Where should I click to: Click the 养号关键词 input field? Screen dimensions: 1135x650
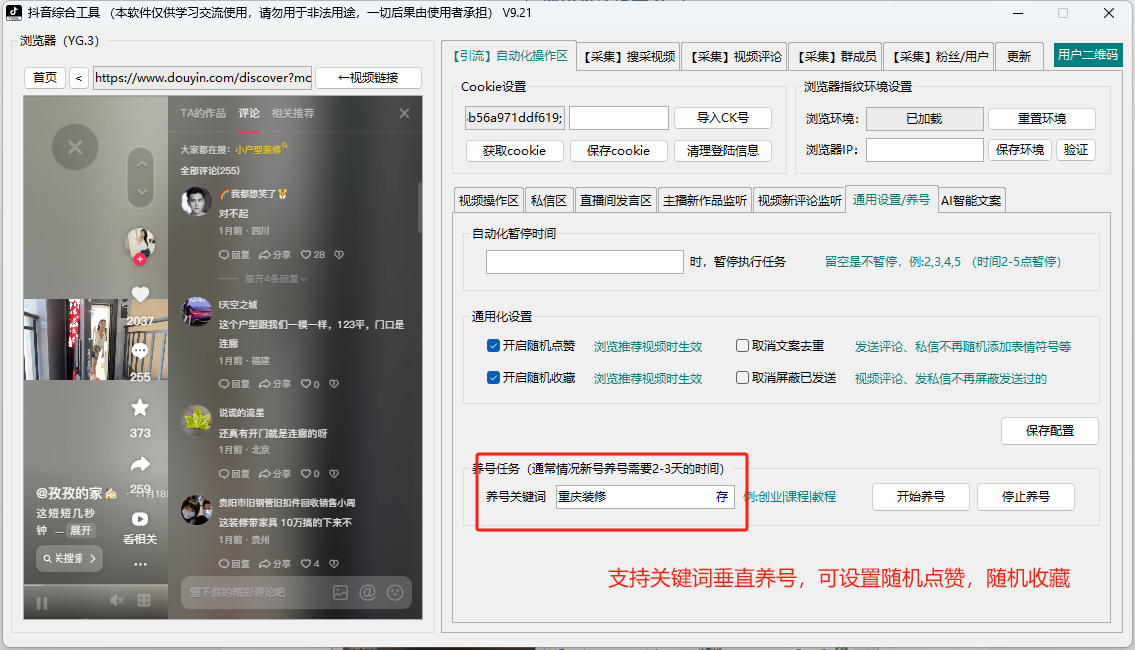(x=630, y=496)
